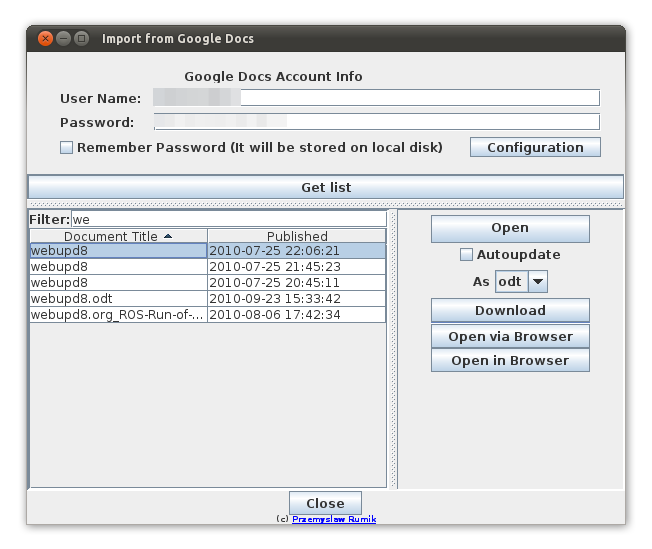Image resolution: width=652 pixels, height=549 pixels.
Task: Click the date 2010-07-25 22:06:21 cell
Action: [297, 251]
